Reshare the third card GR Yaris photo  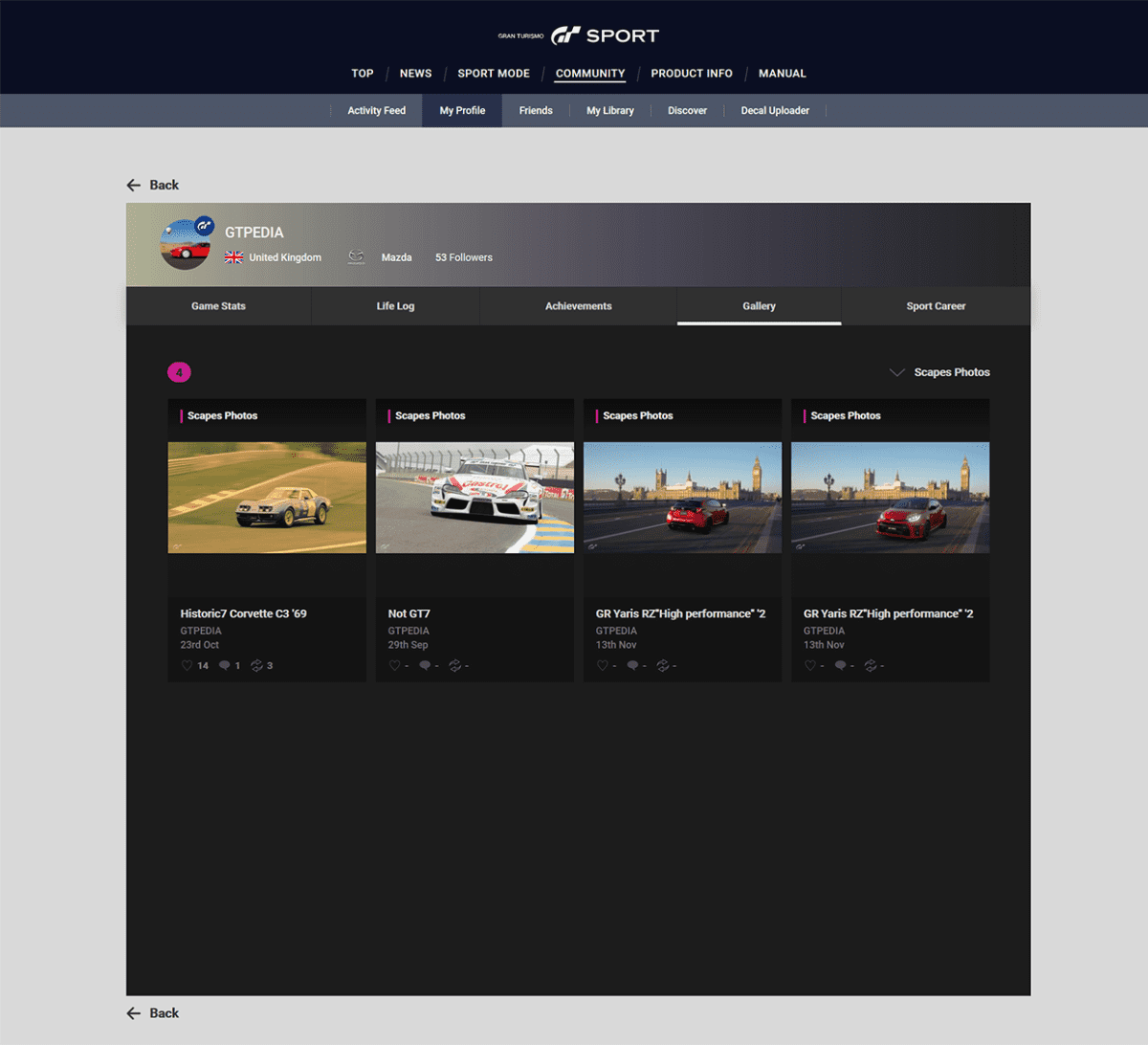tap(663, 665)
